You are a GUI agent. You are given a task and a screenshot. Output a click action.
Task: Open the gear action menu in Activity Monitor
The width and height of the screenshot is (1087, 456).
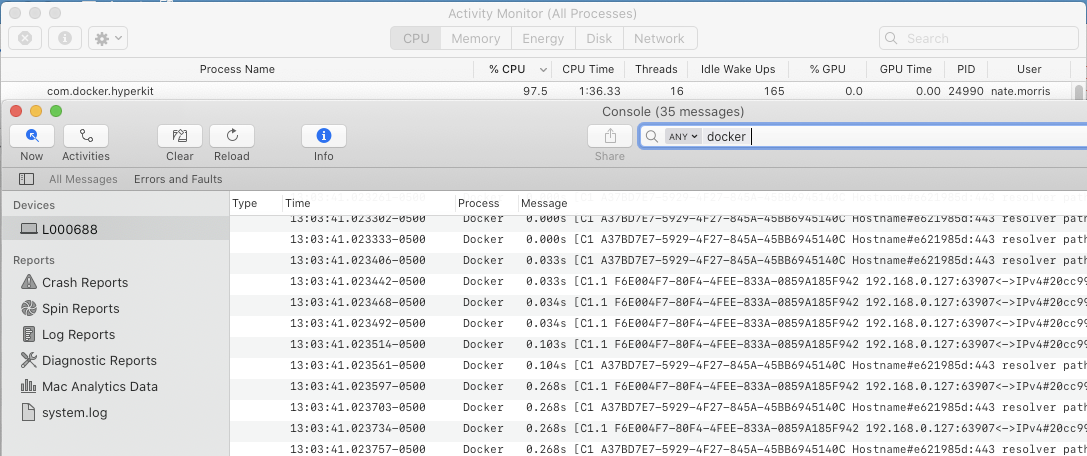(x=108, y=38)
